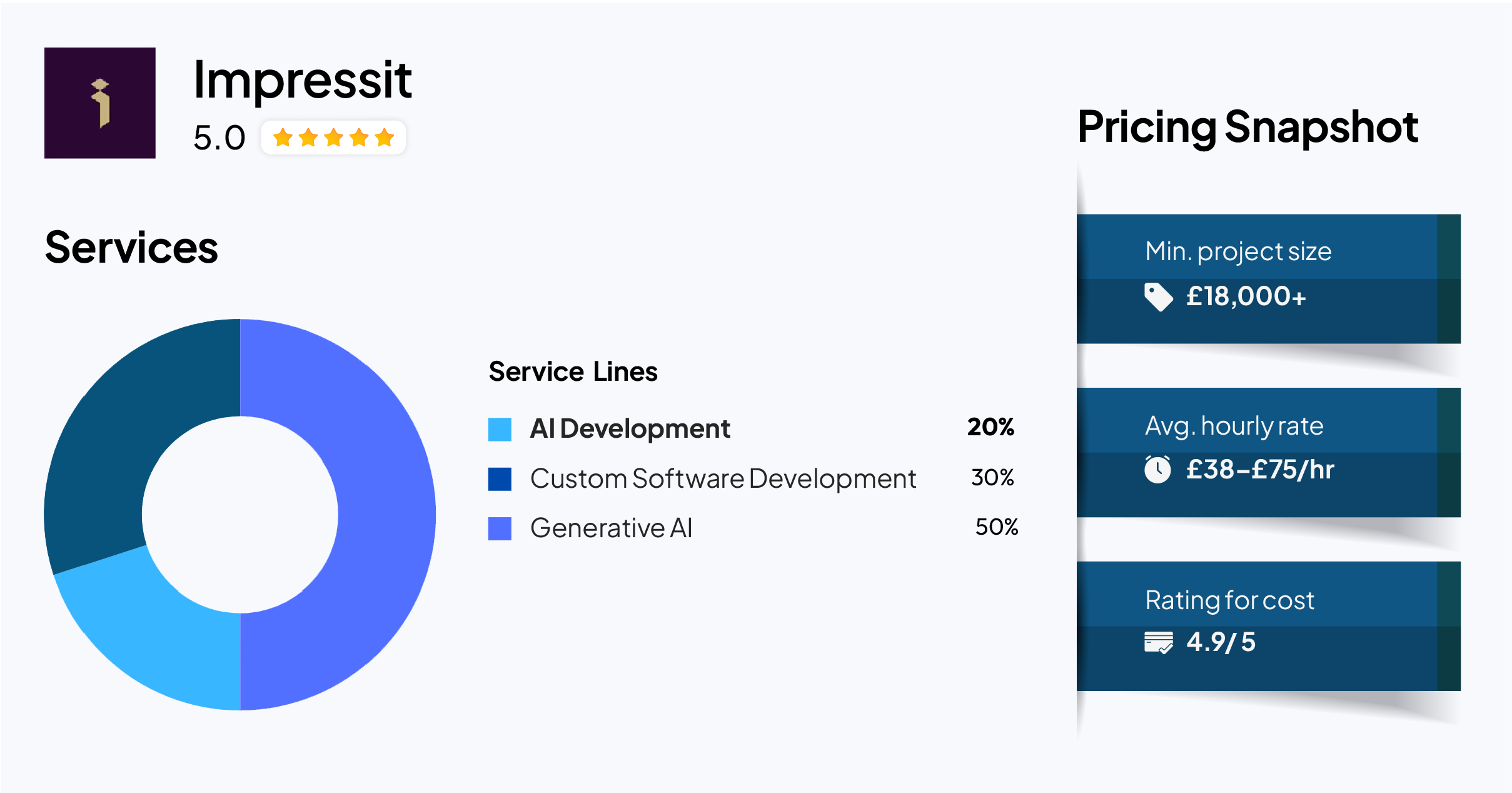Click the 5.0 rating score

click(x=219, y=138)
